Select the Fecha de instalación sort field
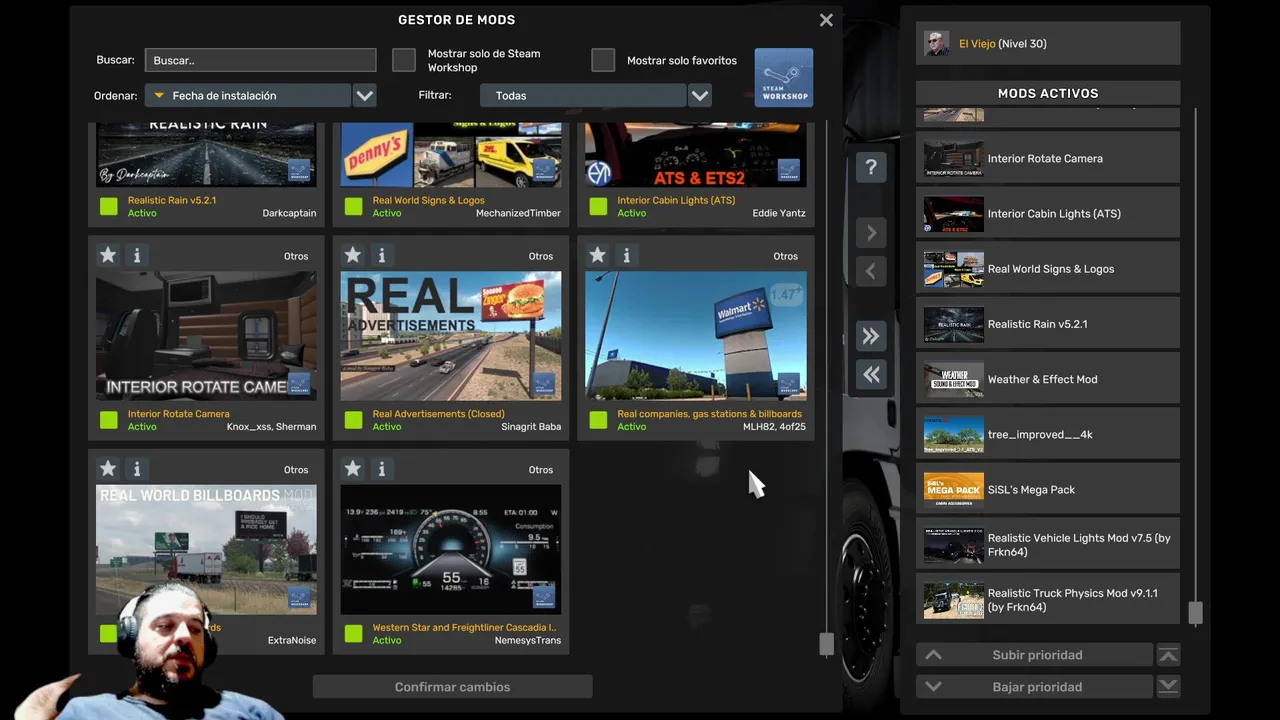Image resolution: width=1280 pixels, height=720 pixels. [248, 96]
